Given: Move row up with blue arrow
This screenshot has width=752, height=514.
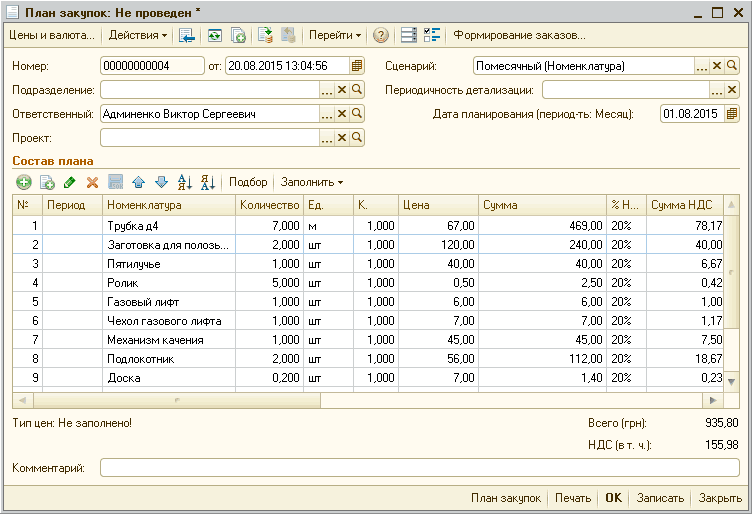Looking at the screenshot, I should (x=138, y=182).
